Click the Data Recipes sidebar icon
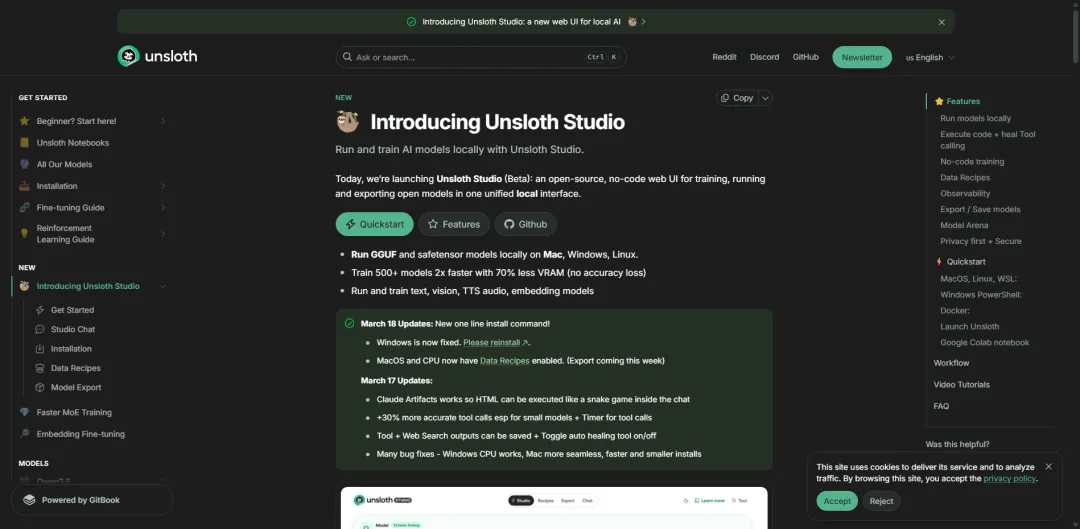 pyautogui.click(x=40, y=368)
